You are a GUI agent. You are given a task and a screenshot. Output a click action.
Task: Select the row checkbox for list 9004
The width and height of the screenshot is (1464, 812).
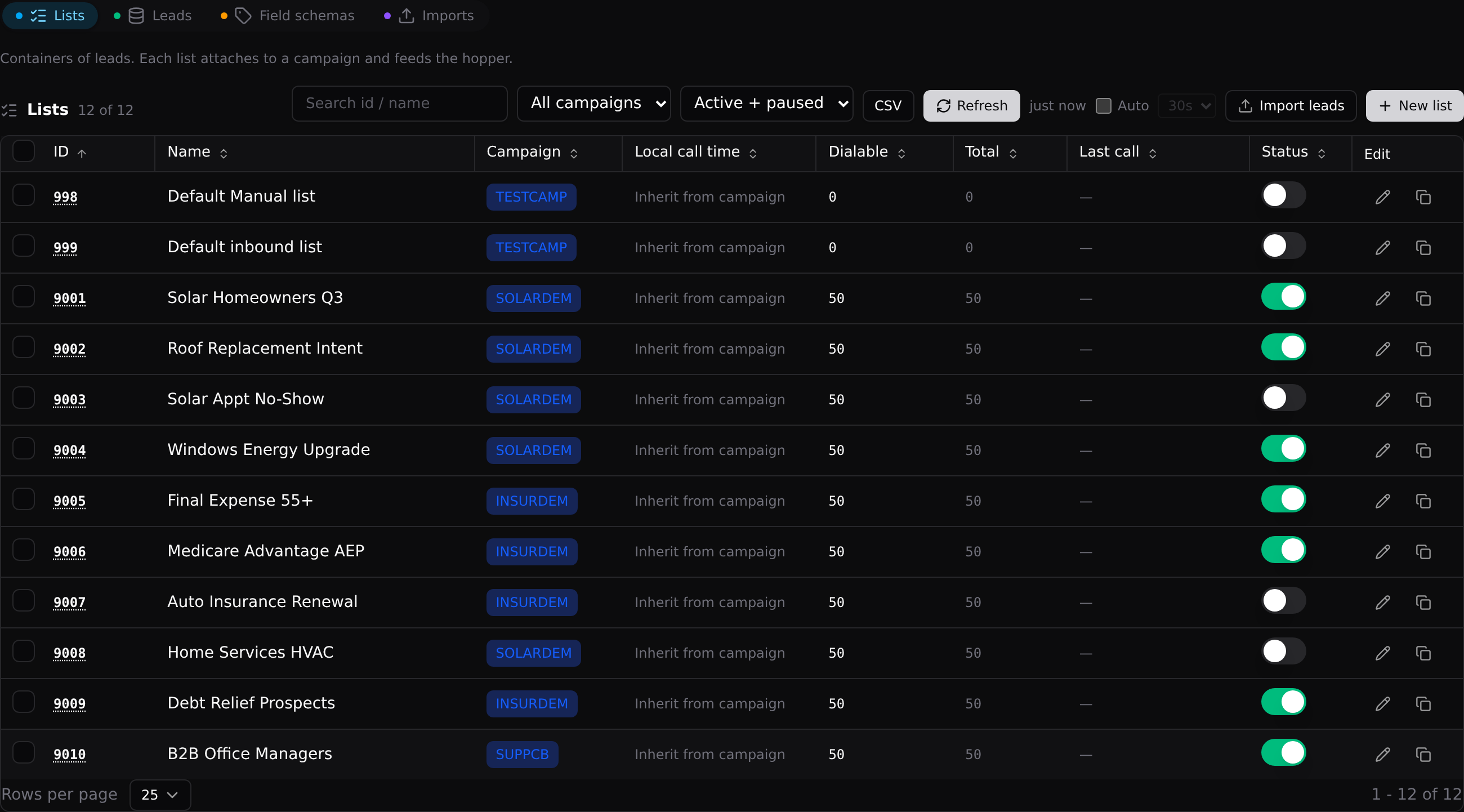tap(23, 448)
